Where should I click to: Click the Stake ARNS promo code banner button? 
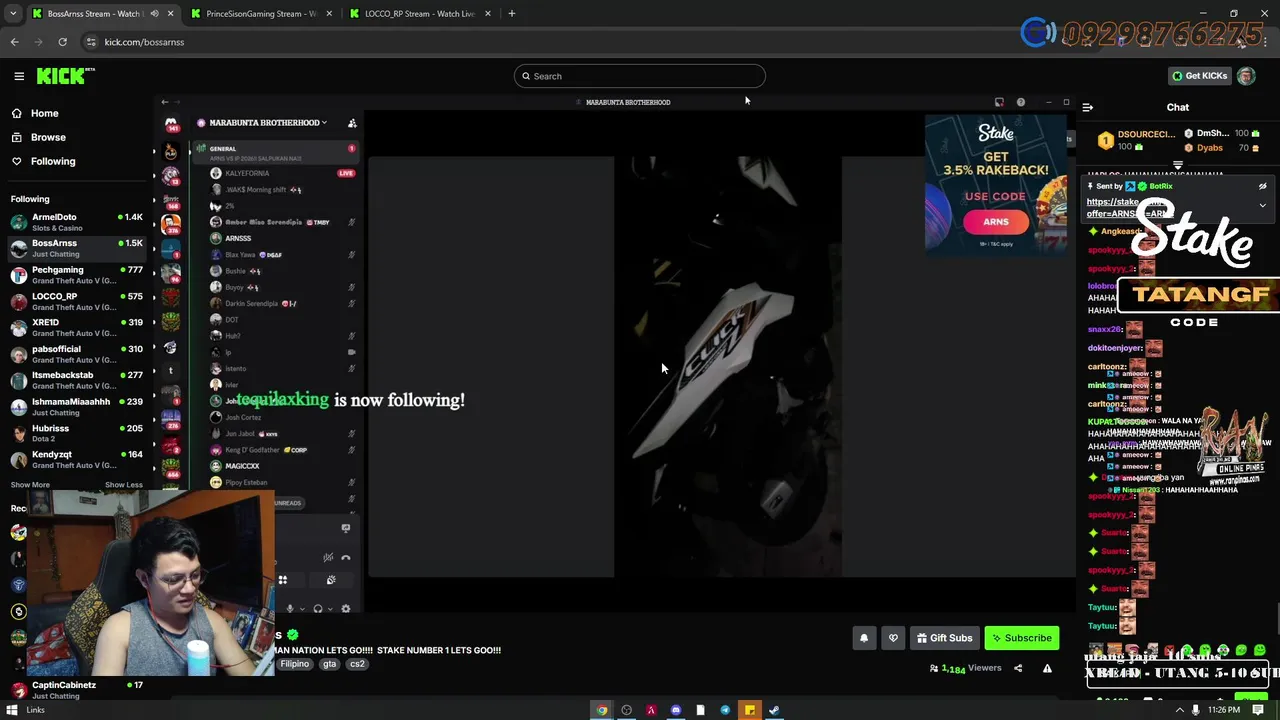pos(995,222)
